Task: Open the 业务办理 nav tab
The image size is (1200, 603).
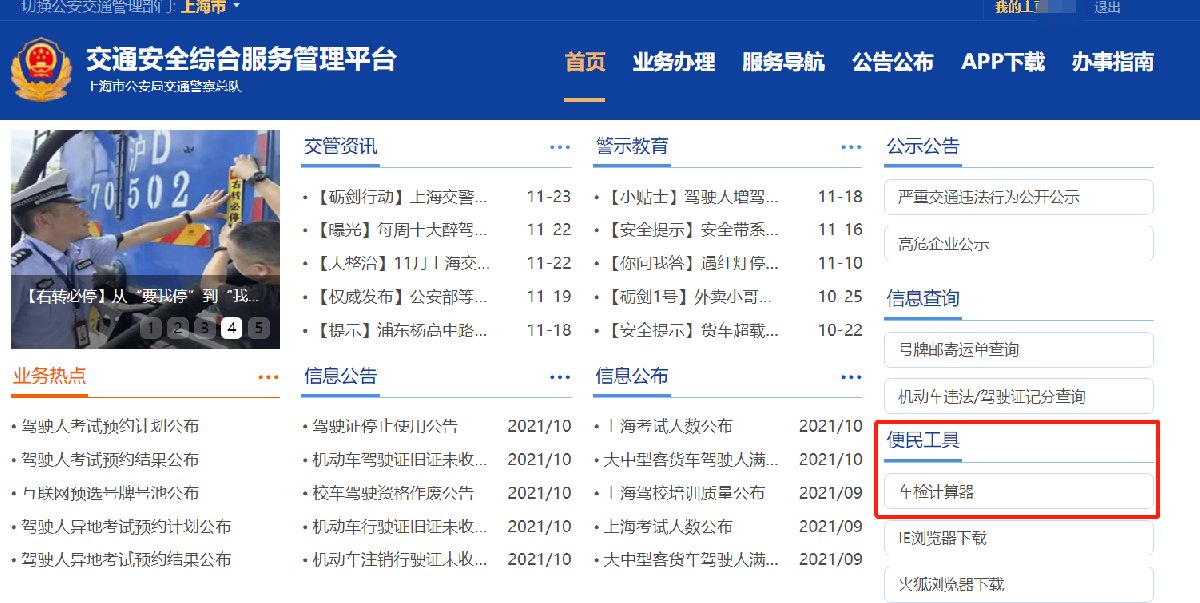Action: [x=674, y=62]
